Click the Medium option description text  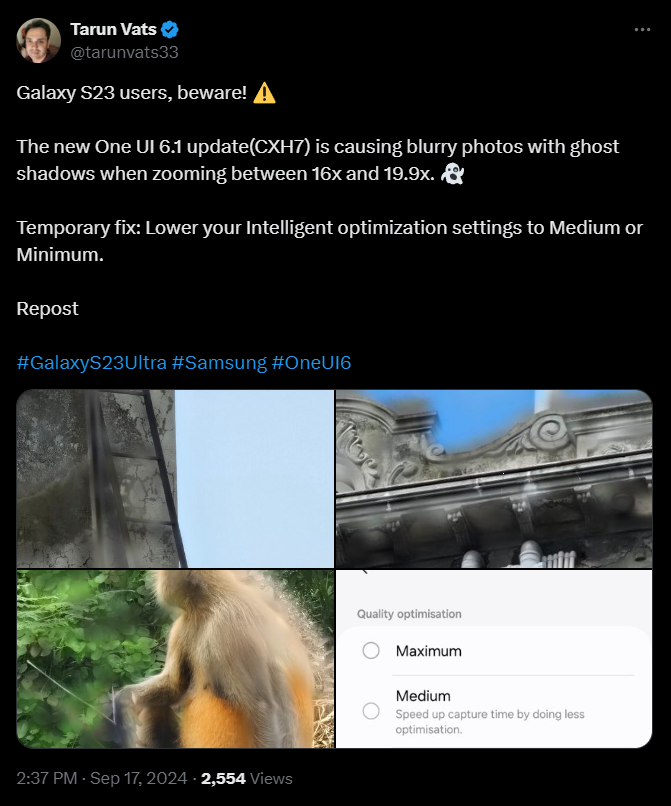pos(490,722)
